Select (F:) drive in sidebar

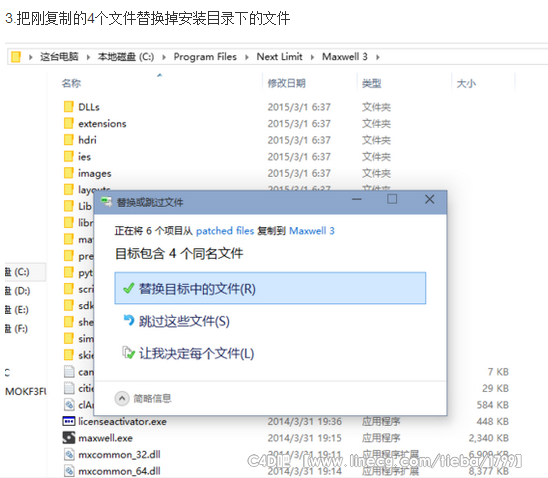tap(16, 328)
